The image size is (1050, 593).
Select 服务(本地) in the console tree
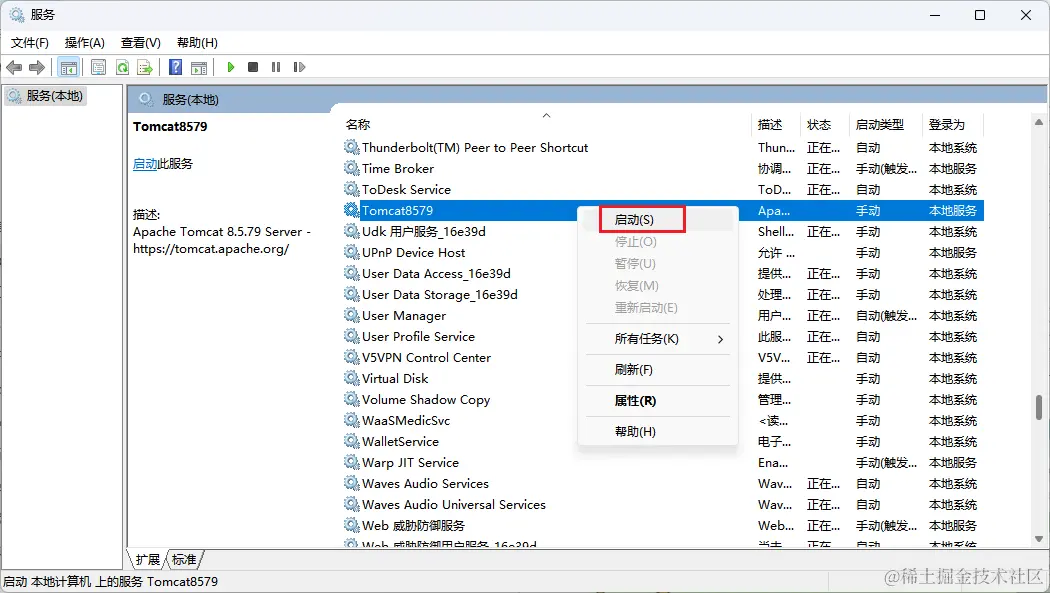46,96
